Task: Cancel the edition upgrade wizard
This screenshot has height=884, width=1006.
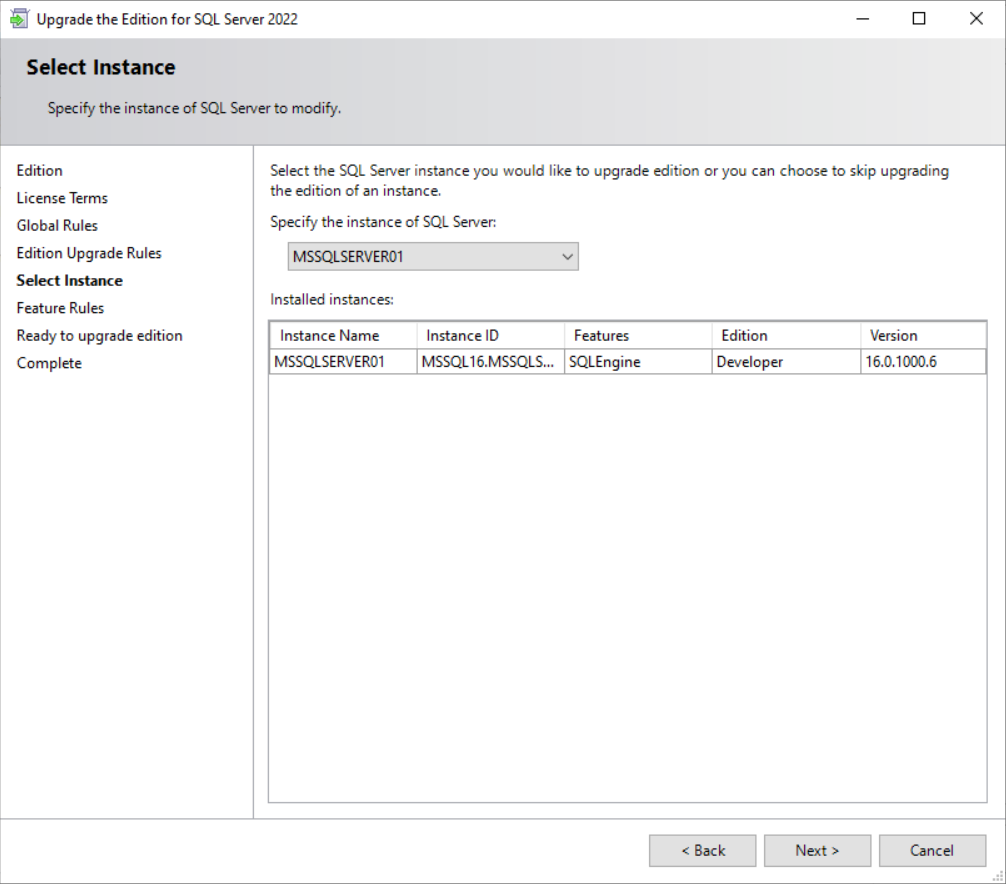Action: click(x=932, y=851)
